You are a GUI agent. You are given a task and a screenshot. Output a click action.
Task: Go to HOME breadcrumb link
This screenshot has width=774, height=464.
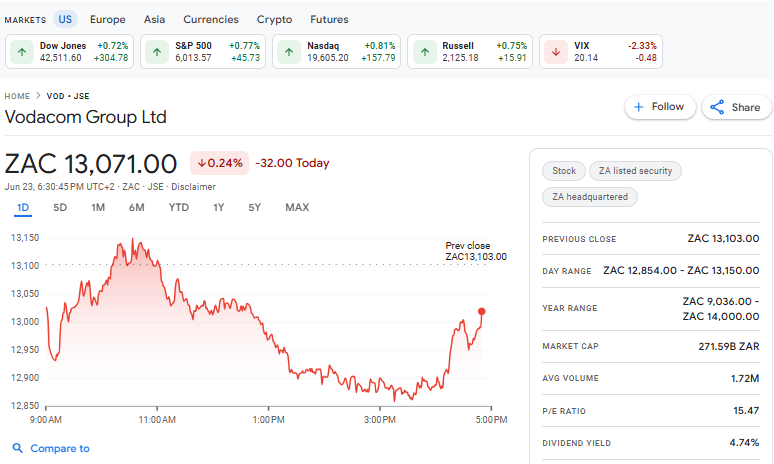tap(17, 96)
